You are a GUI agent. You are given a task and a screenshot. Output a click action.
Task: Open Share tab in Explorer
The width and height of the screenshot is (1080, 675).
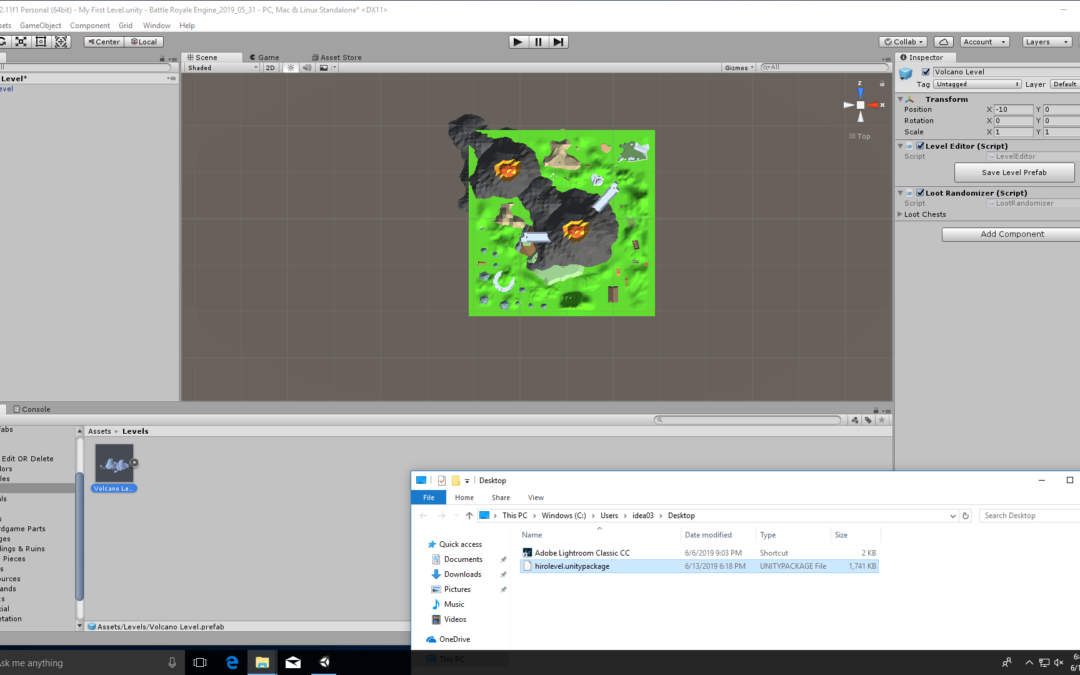pos(501,497)
